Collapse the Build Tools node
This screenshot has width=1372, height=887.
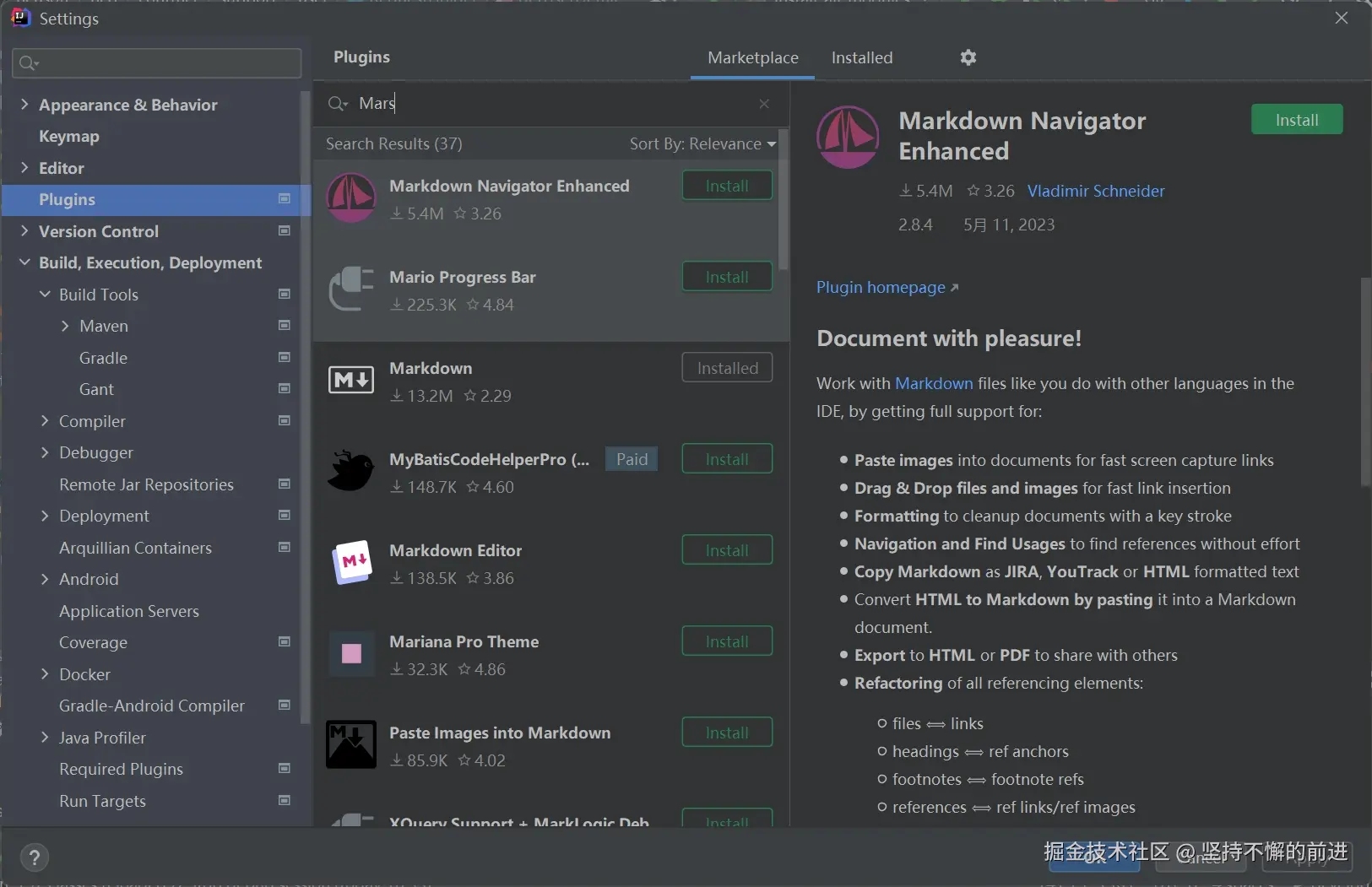[x=45, y=295]
